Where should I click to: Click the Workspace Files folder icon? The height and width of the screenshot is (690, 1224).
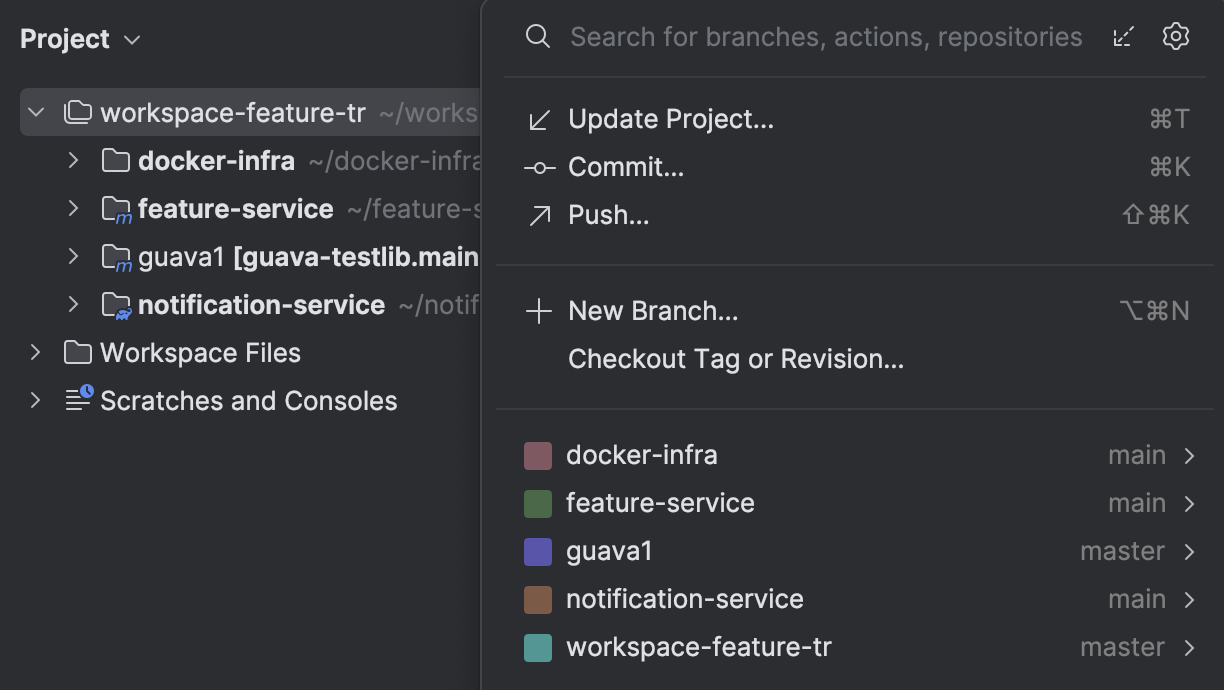click(x=76, y=352)
